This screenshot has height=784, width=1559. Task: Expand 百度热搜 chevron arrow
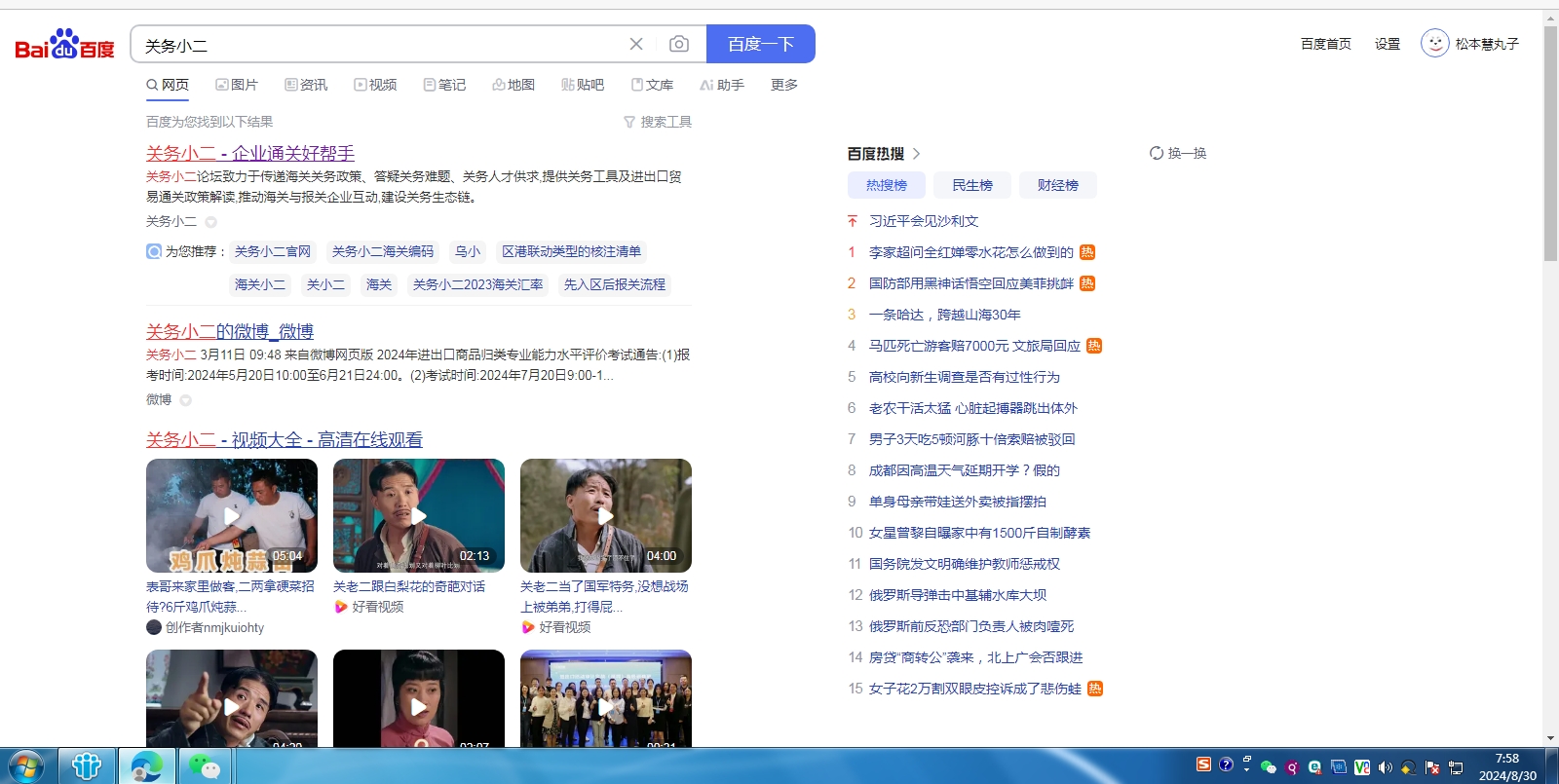[916, 154]
